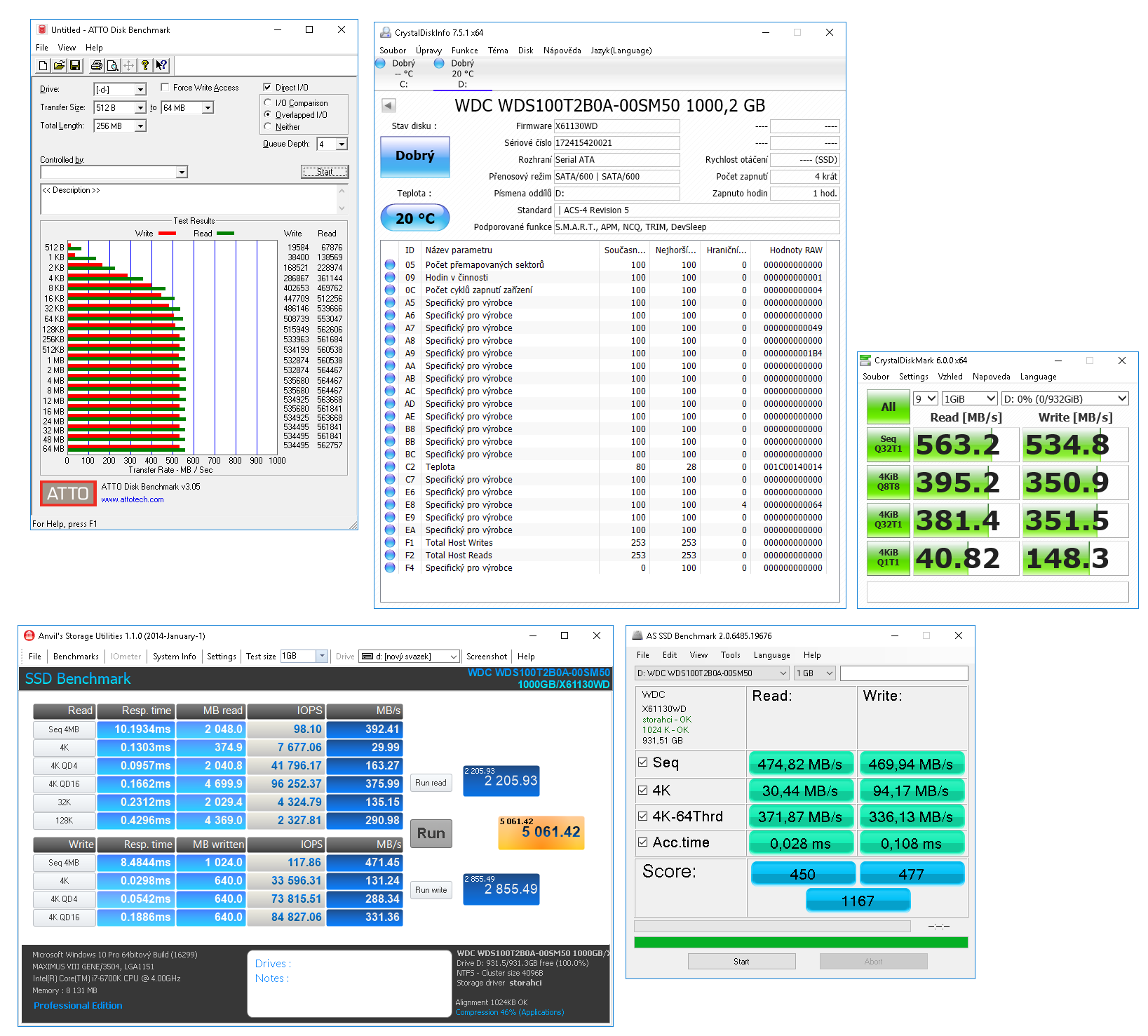Click the Firmware X61130WD field in CrystalDiskInfo
The image size is (1148, 1036).
tap(616, 126)
